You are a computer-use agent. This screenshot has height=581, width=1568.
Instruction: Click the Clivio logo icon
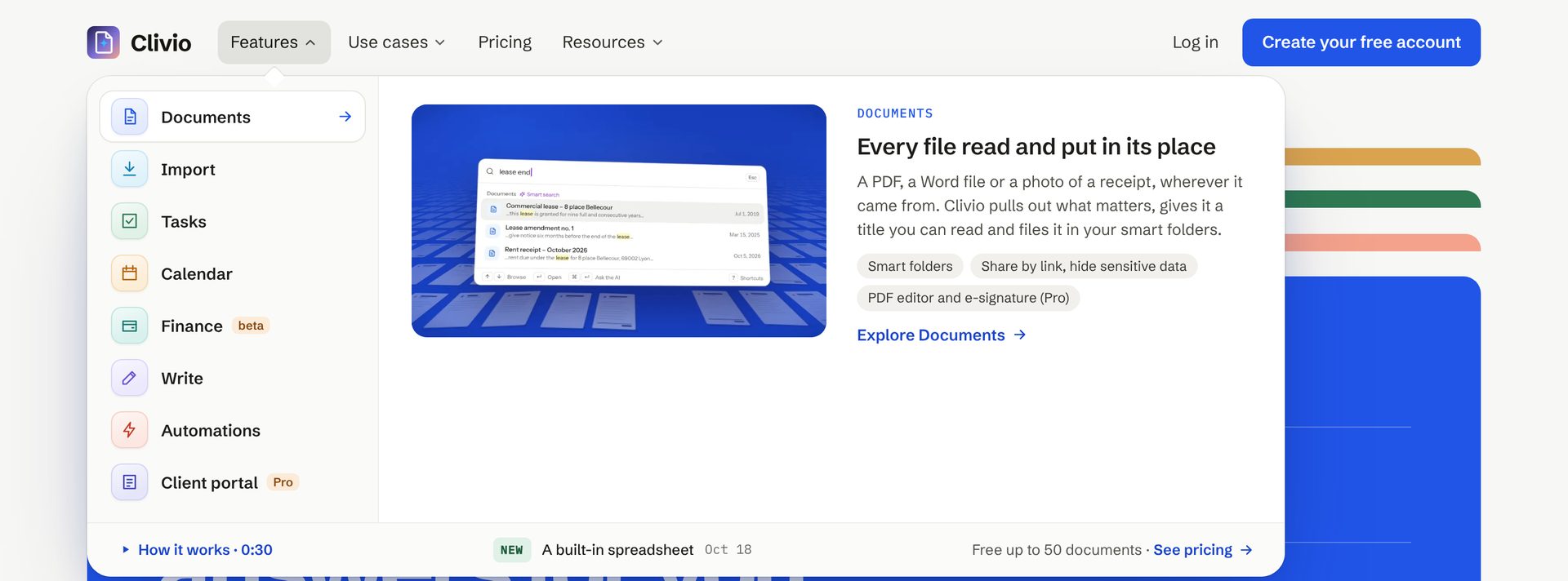point(104,42)
